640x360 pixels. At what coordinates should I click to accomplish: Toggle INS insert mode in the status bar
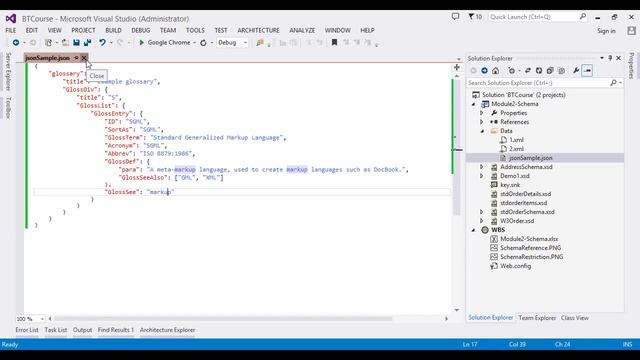tap(627, 344)
